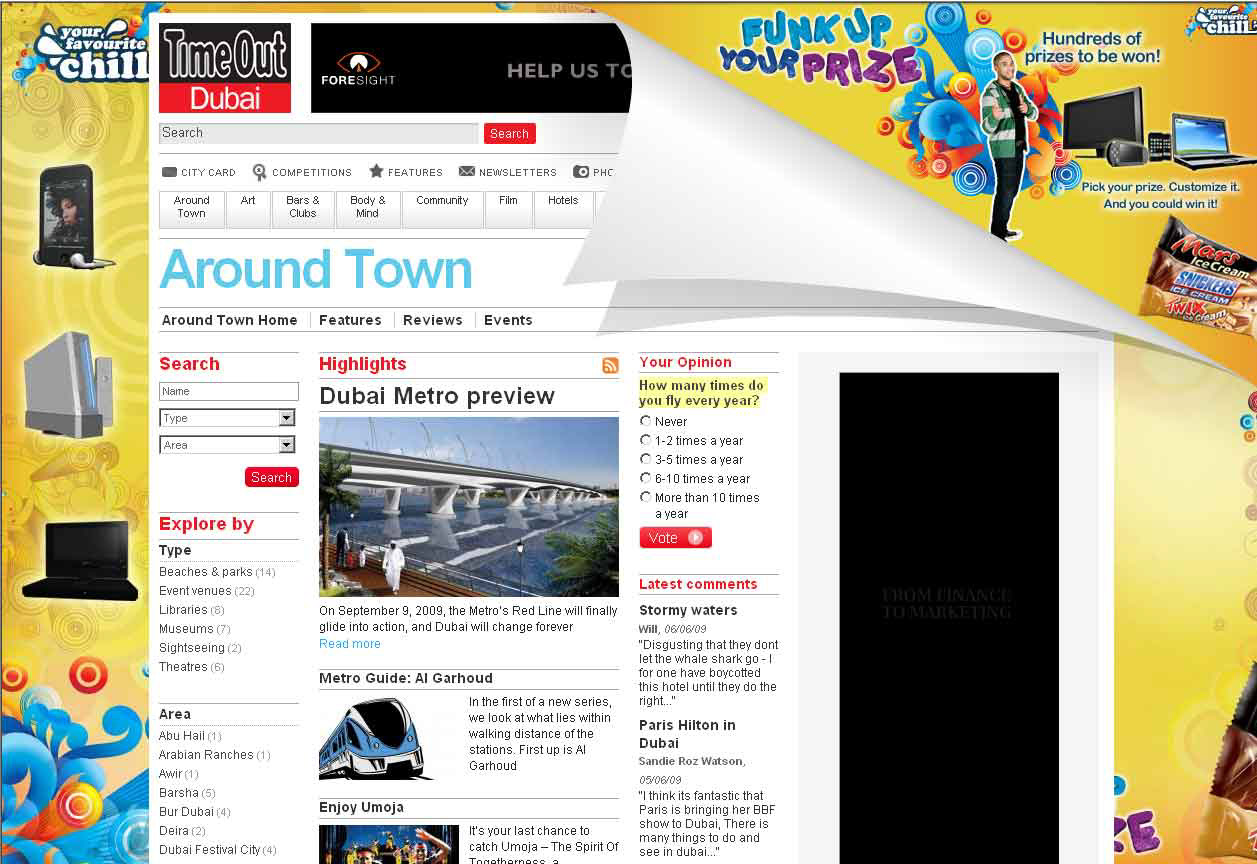Click the Funk Up Your Prize ad title

[820, 50]
